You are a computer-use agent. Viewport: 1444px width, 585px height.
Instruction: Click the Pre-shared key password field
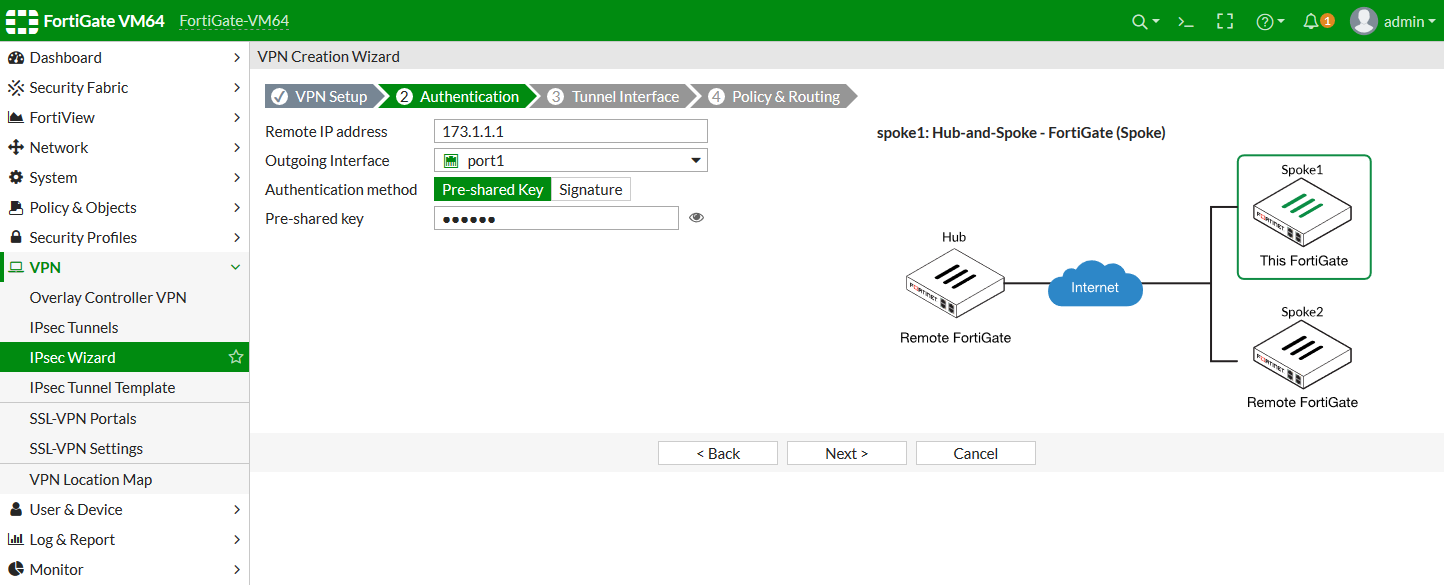[x=556, y=218]
